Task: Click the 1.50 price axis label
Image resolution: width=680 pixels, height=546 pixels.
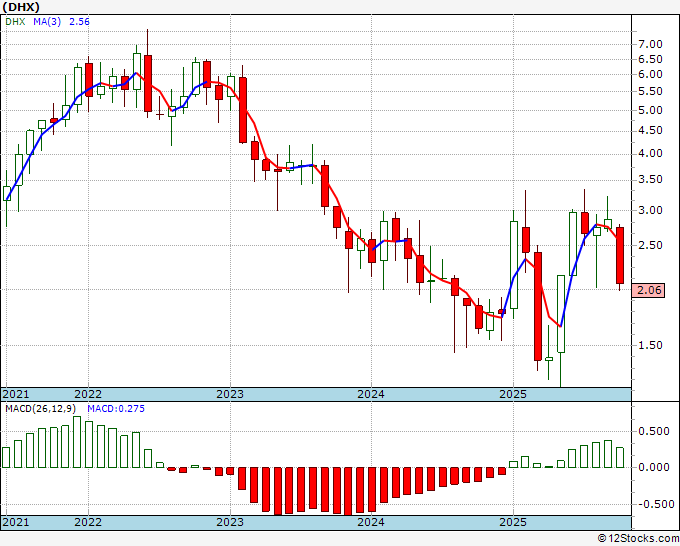Action: pyautogui.click(x=650, y=345)
